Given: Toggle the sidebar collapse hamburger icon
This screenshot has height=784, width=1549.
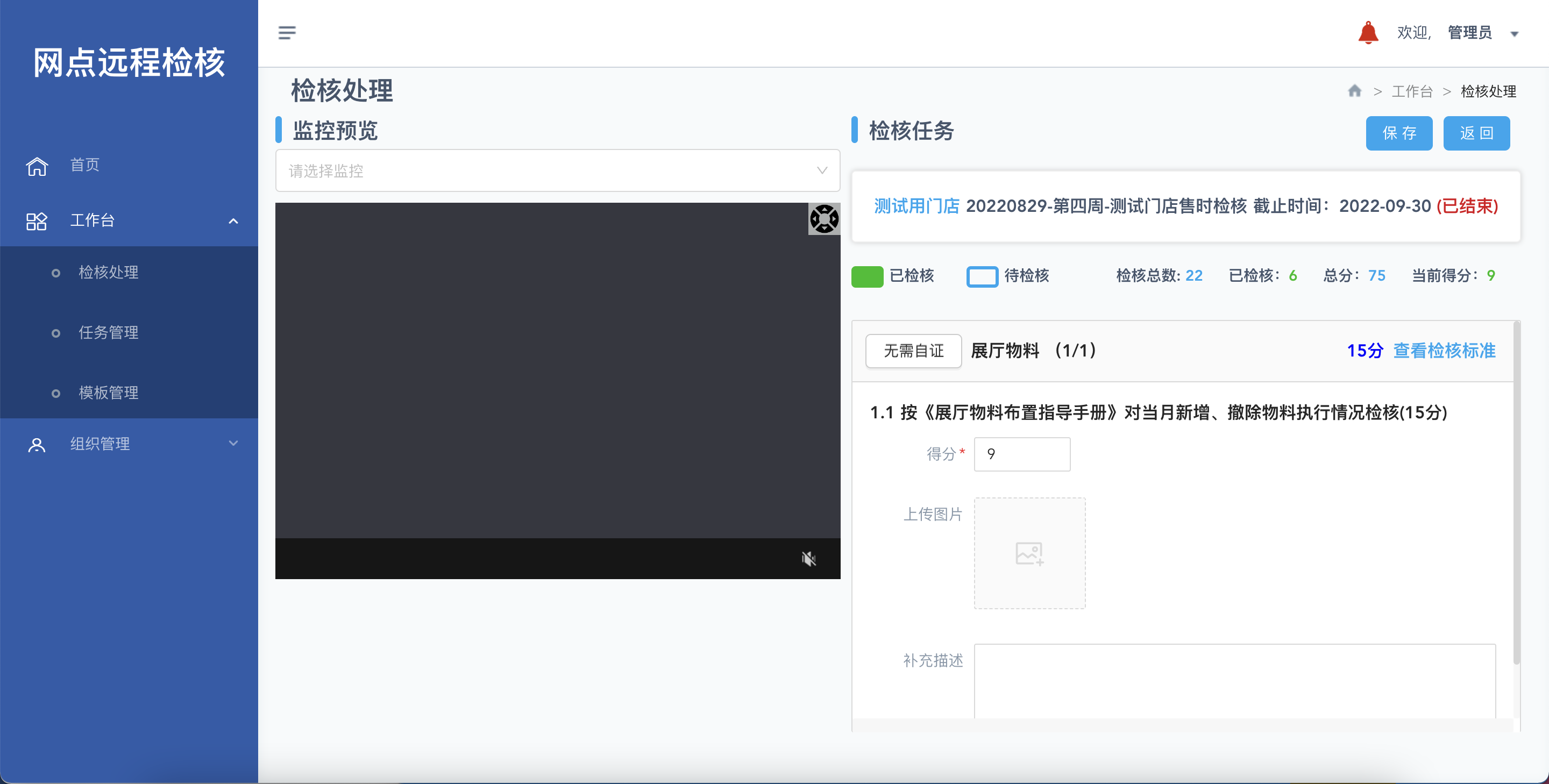Looking at the screenshot, I should tap(287, 32).
